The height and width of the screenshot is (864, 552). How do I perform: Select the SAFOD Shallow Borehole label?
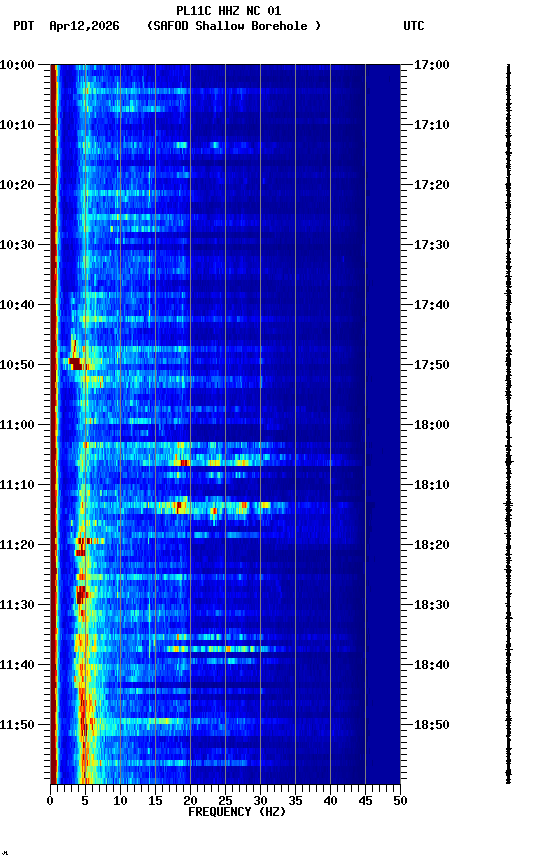coord(234,26)
